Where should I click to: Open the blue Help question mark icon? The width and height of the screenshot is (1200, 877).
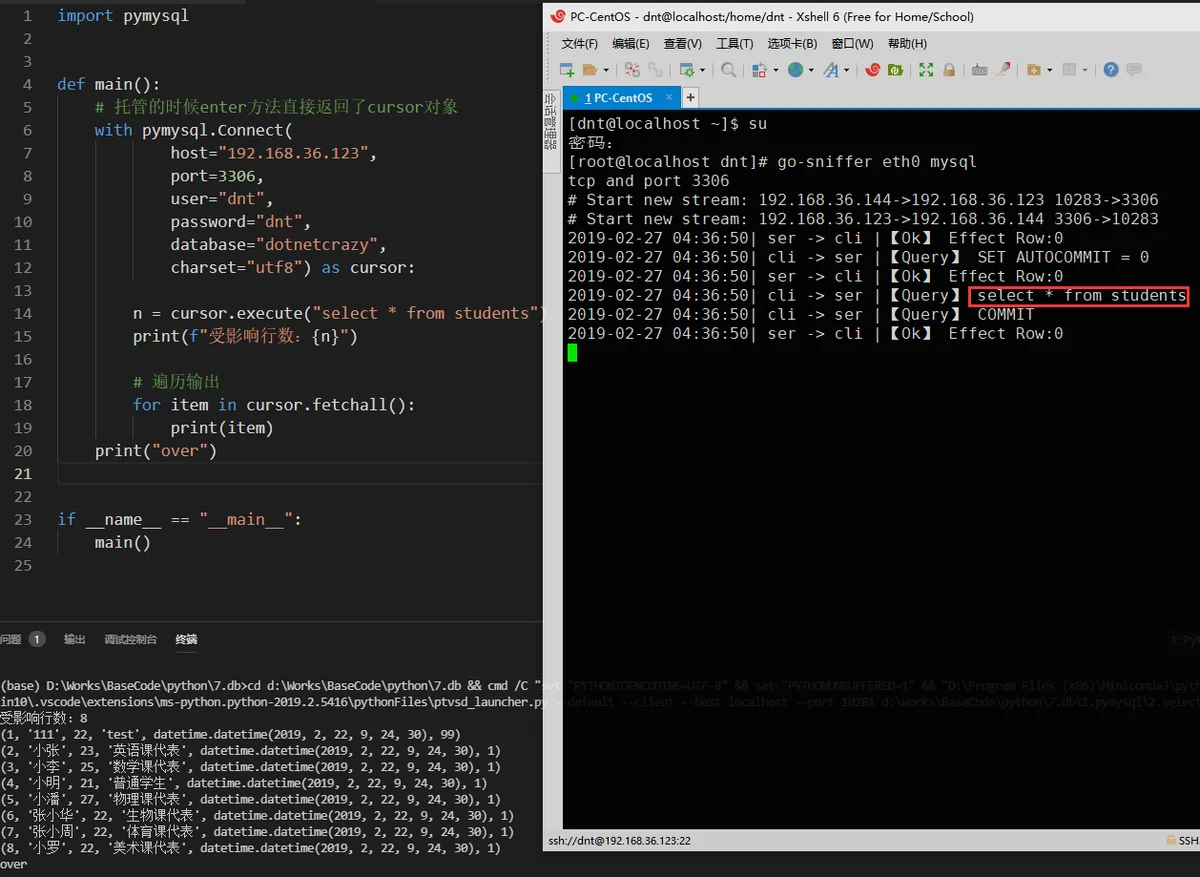coord(1110,70)
